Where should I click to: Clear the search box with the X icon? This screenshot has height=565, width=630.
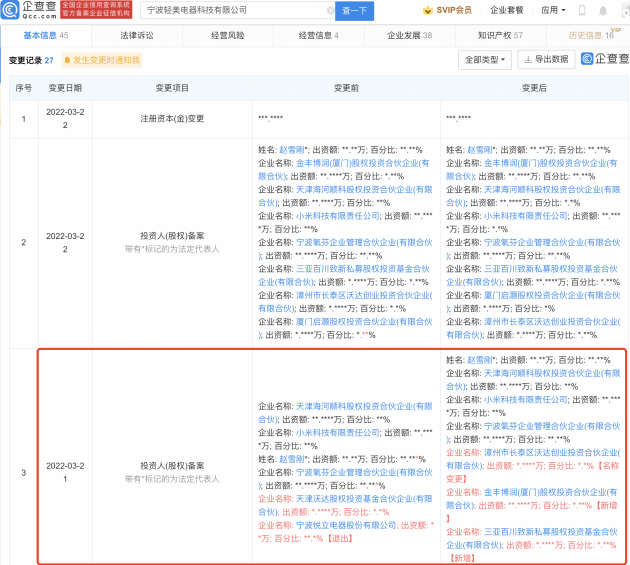click(331, 10)
